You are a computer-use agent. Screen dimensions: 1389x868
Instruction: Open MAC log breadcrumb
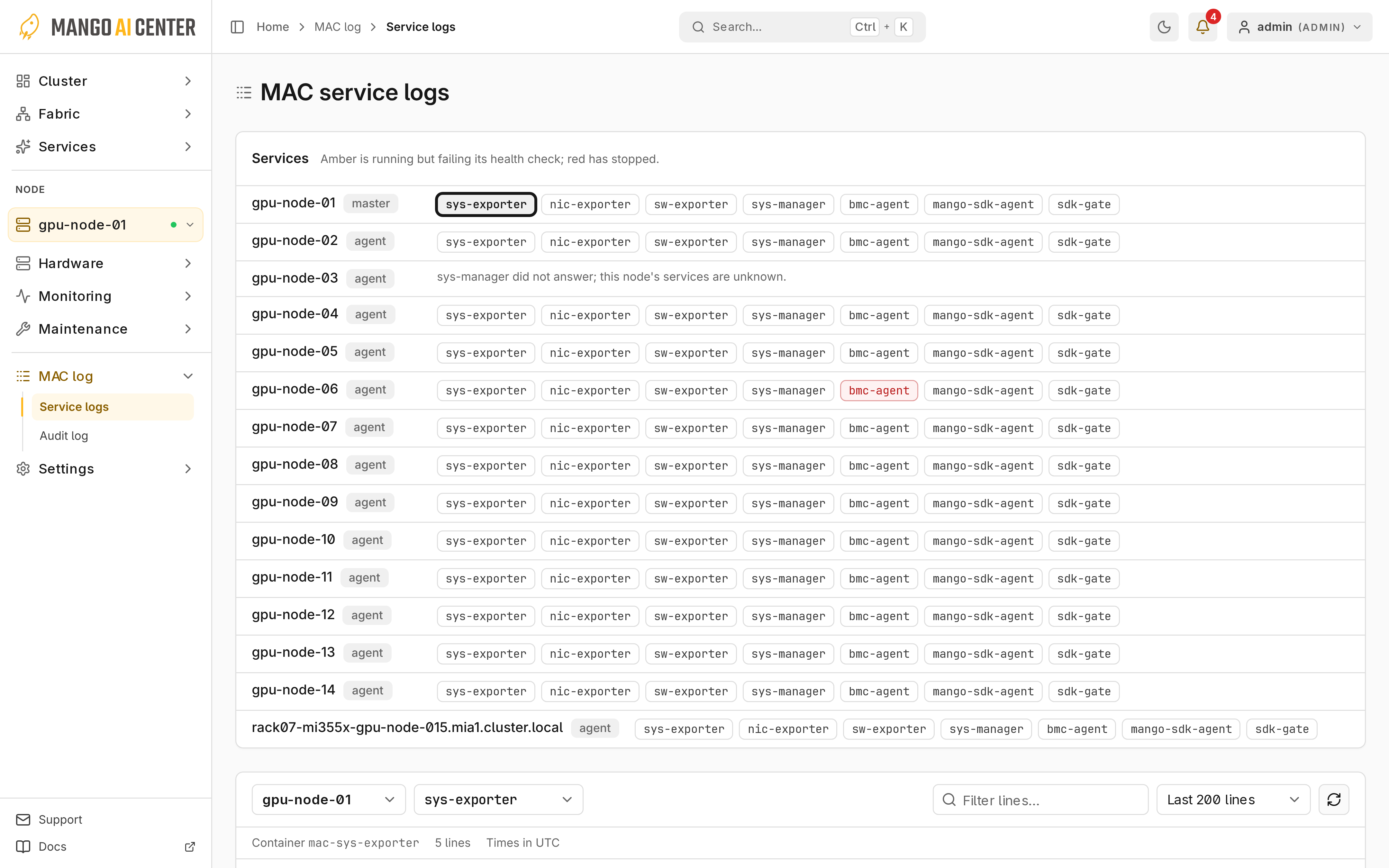(338, 27)
